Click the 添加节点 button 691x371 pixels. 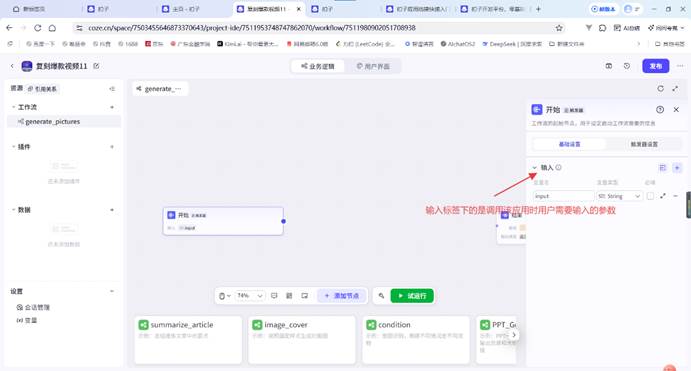pos(342,296)
